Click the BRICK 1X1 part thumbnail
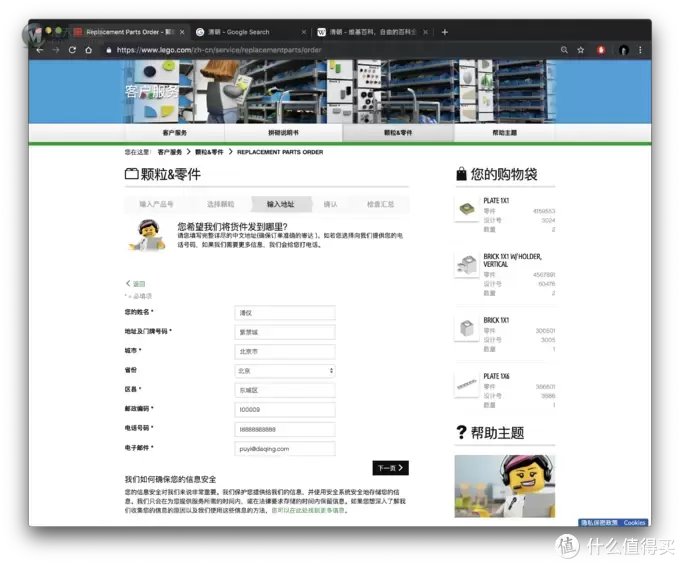Screen dimensions: 680x564 point(467,329)
